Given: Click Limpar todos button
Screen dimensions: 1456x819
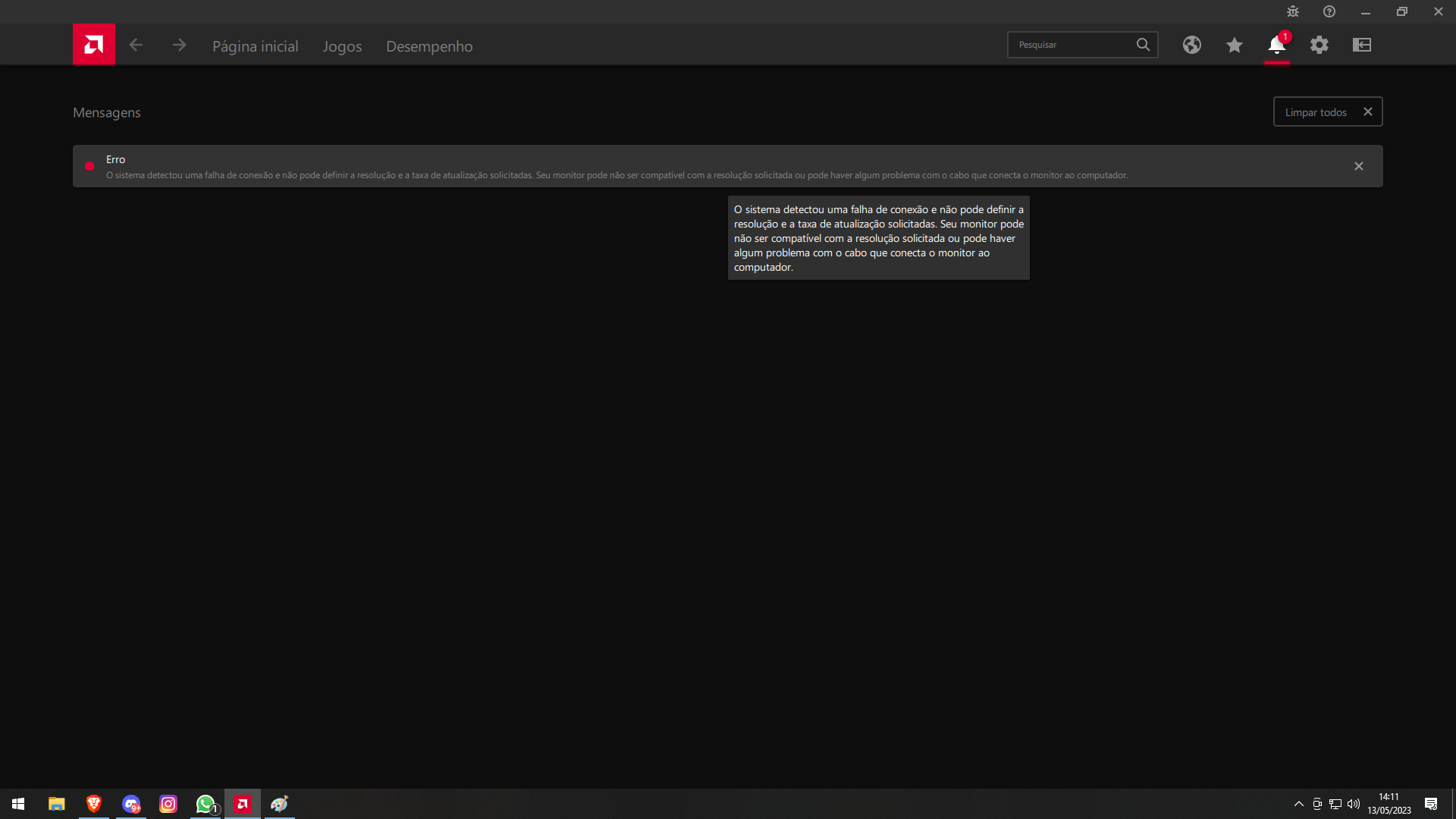Looking at the screenshot, I should click(1328, 111).
